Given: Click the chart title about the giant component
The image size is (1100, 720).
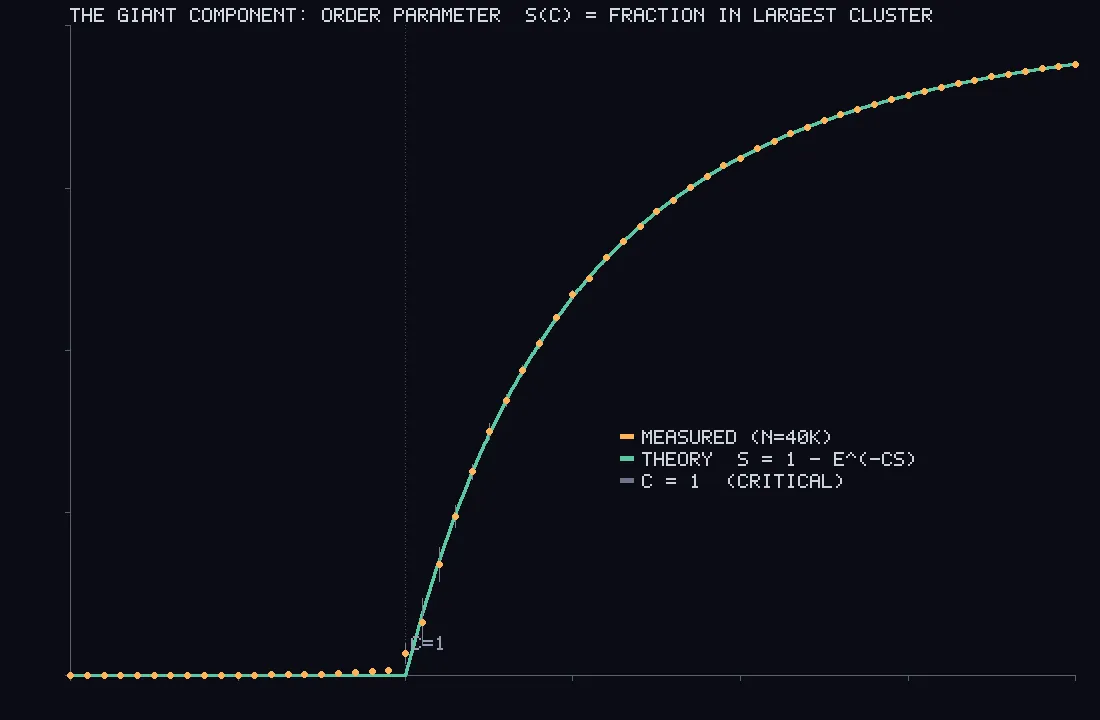Looking at the screenshot, I should 501,15.
